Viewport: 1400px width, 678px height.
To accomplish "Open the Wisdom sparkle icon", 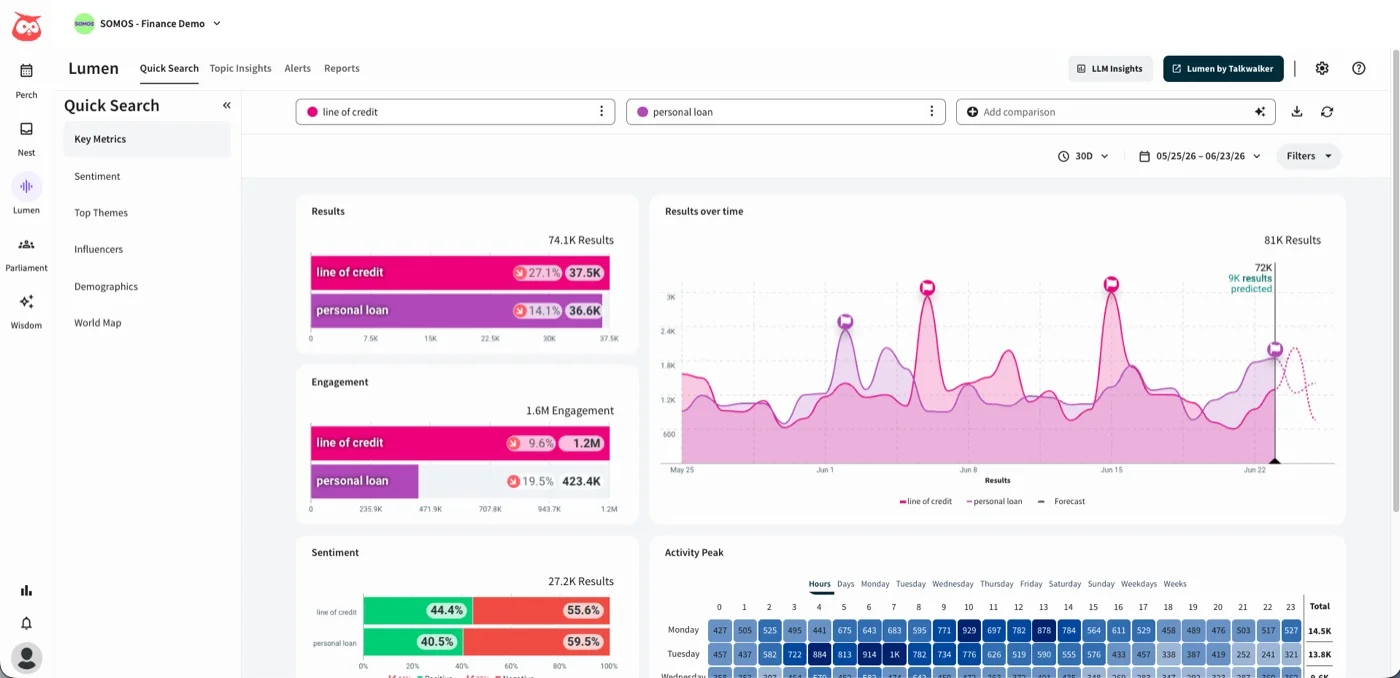I will [26, 301].
